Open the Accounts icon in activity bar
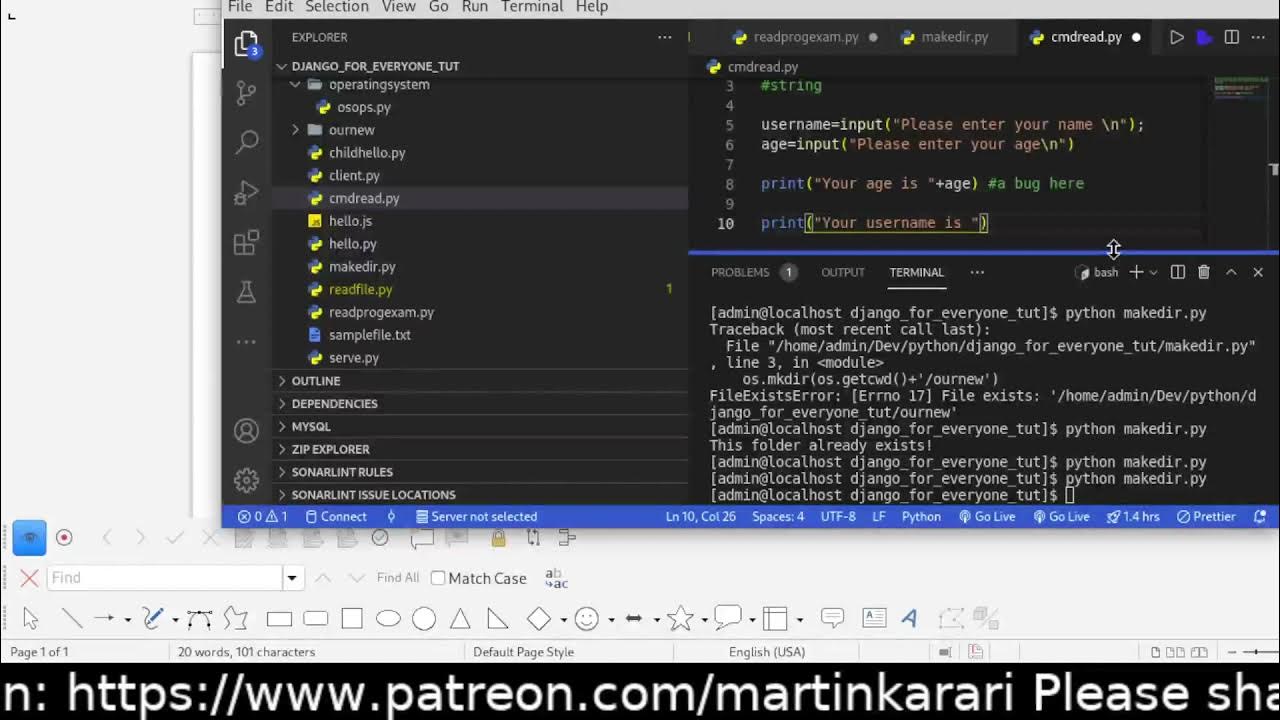This screenshot has height=720, width=1280. [246, 431]
